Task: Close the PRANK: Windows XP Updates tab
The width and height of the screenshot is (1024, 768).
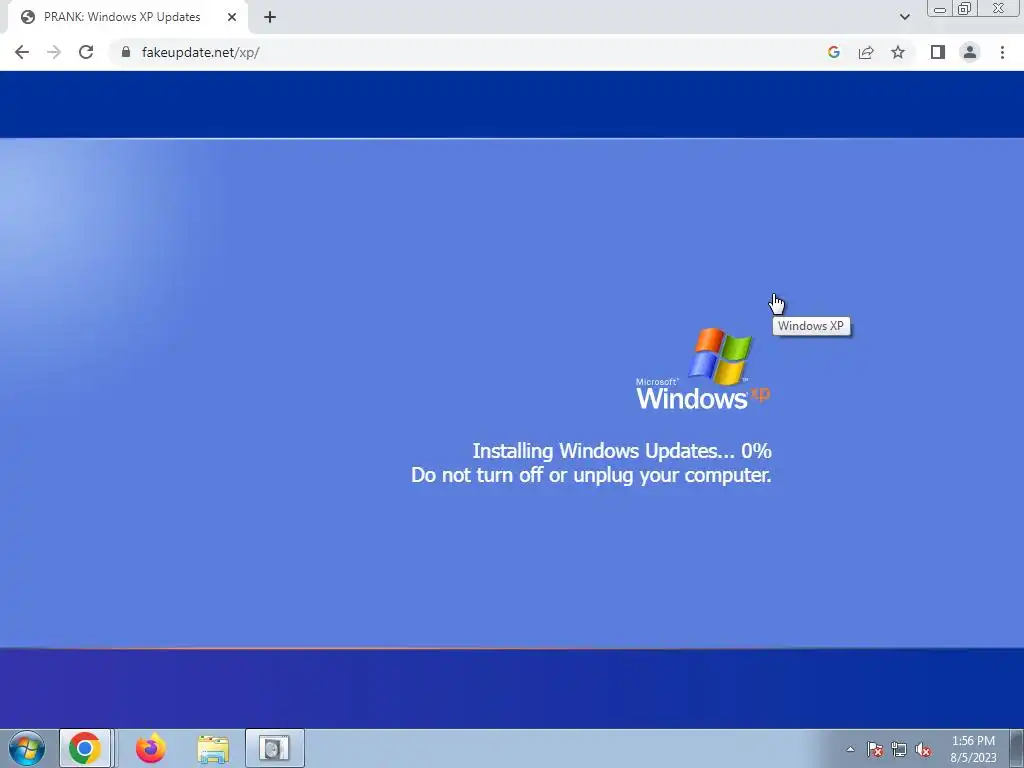Action: (x=232, y=18)
